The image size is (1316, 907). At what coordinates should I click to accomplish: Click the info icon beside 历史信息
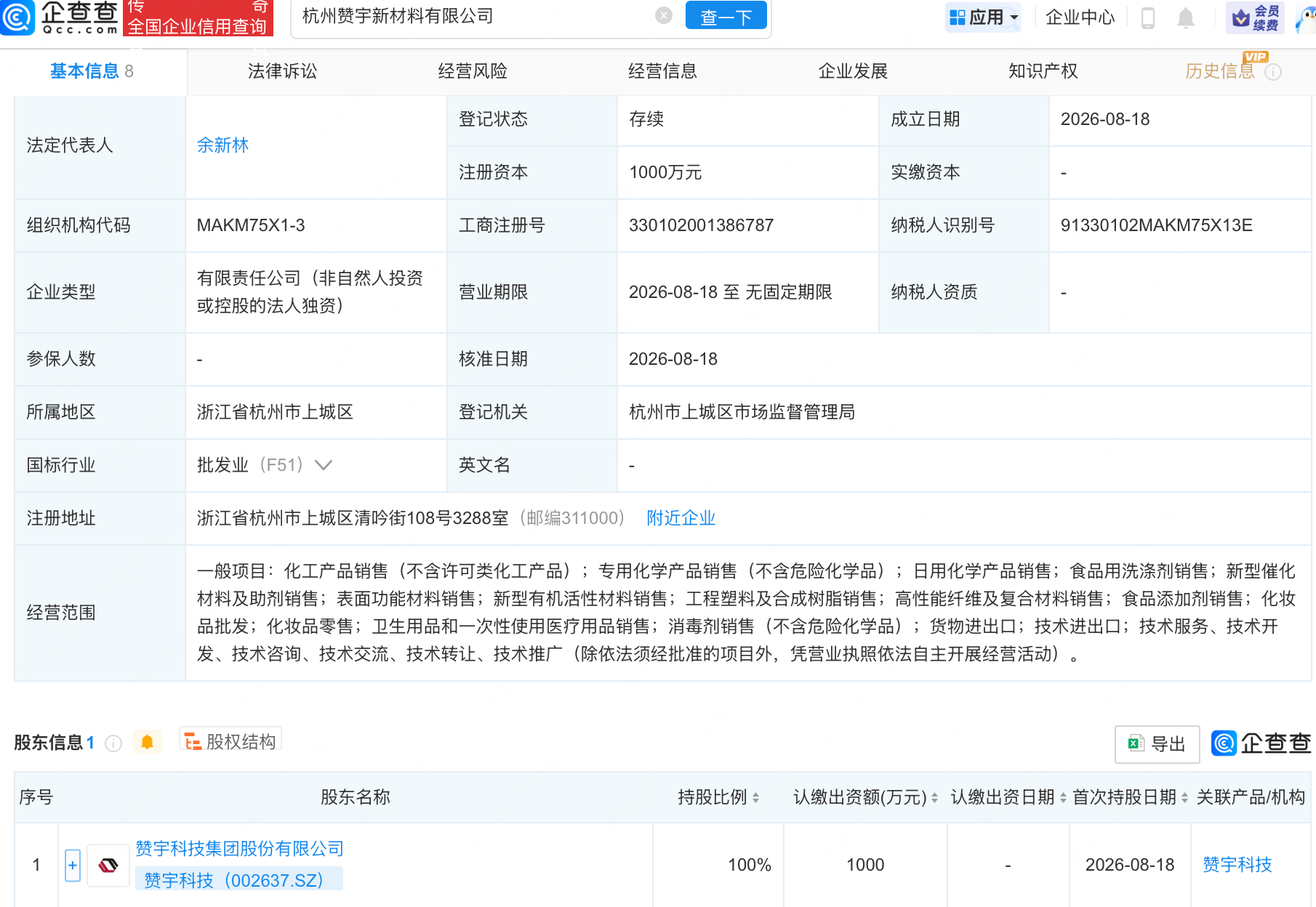point(1273,72)
